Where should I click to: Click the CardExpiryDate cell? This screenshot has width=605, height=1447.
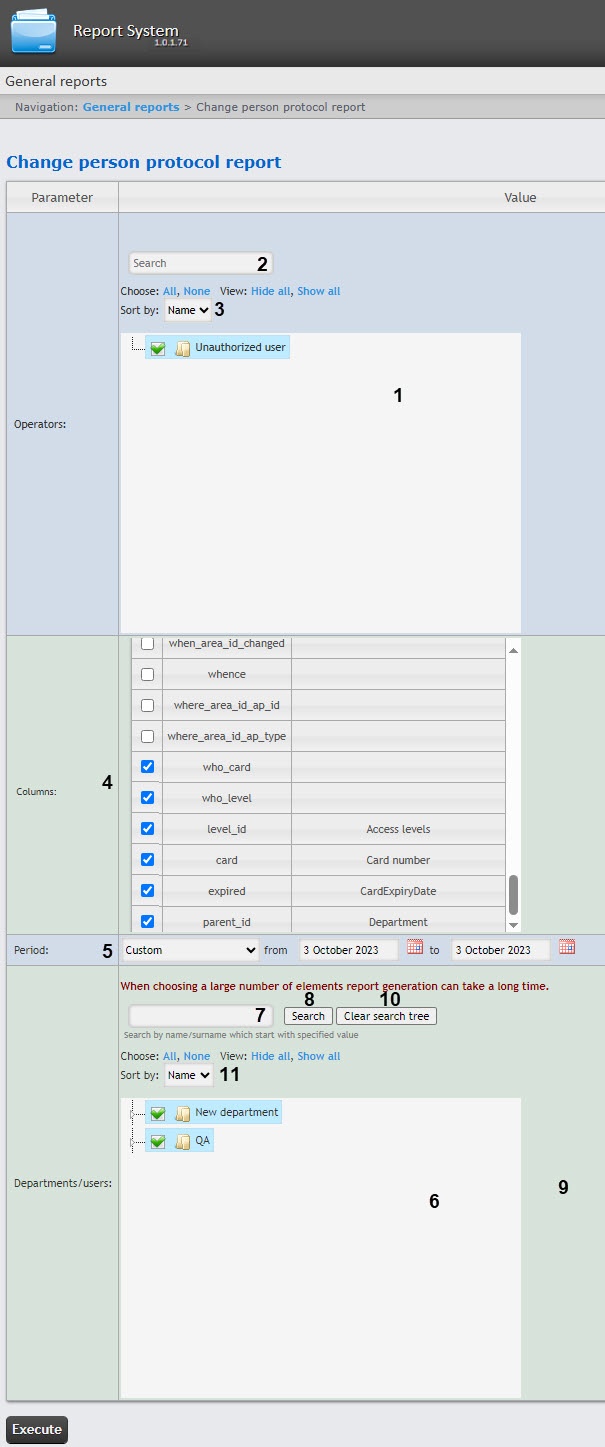(398, 891)
